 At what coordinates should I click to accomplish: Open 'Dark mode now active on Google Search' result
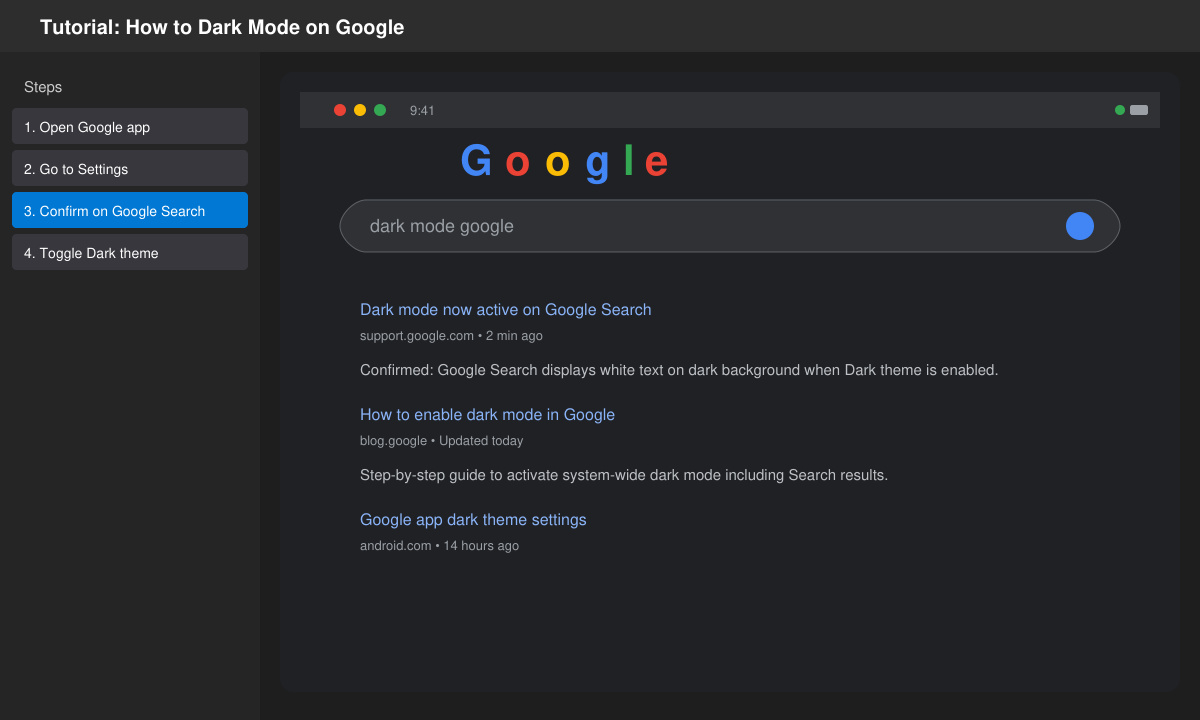[505, 310]
